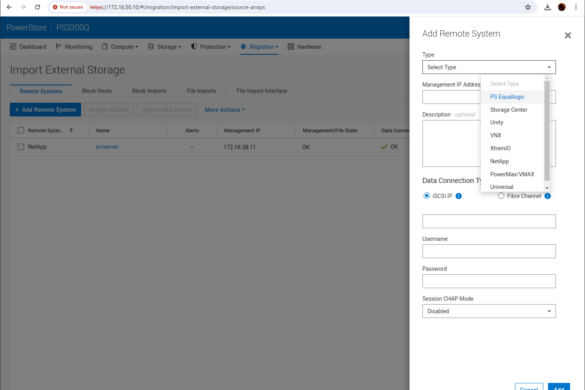Screen dimensions: 585x390
Task: Click Fibre Channel info icon
Action: tap(547, 196)
